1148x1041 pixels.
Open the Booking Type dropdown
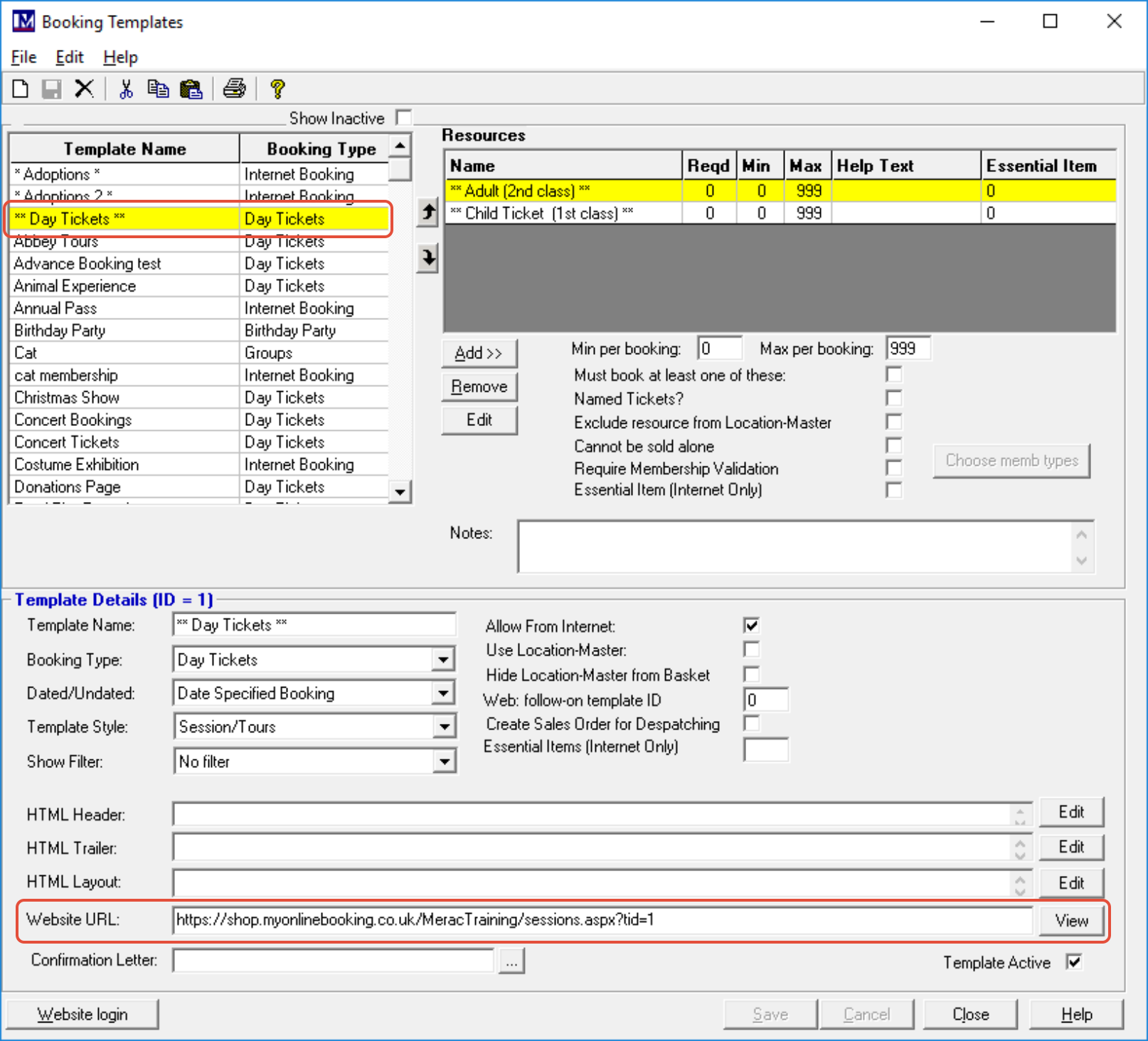(444, 660)
